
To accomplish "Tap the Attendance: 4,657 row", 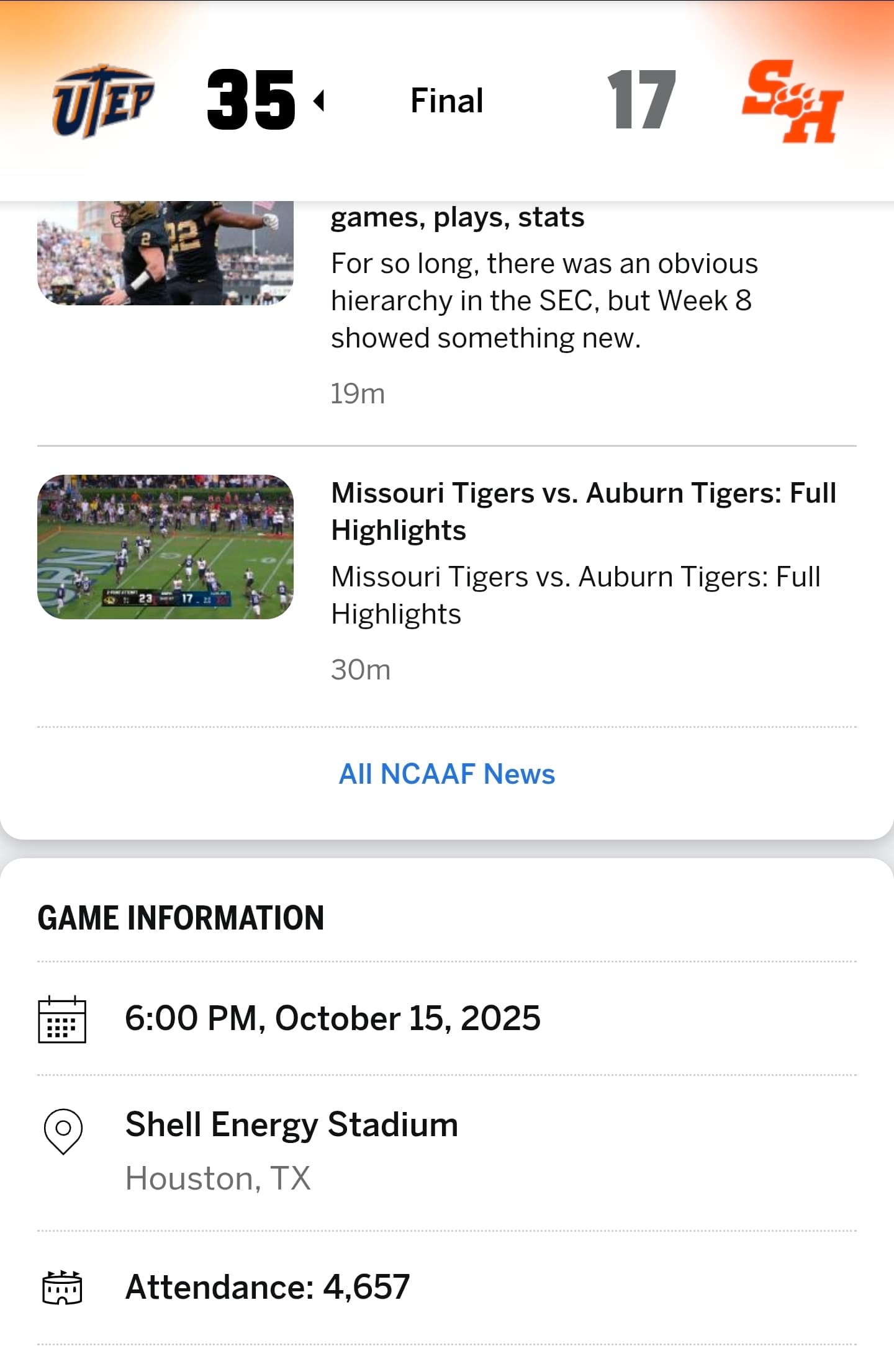I will pyautogui.click(x=268, y=1286).
